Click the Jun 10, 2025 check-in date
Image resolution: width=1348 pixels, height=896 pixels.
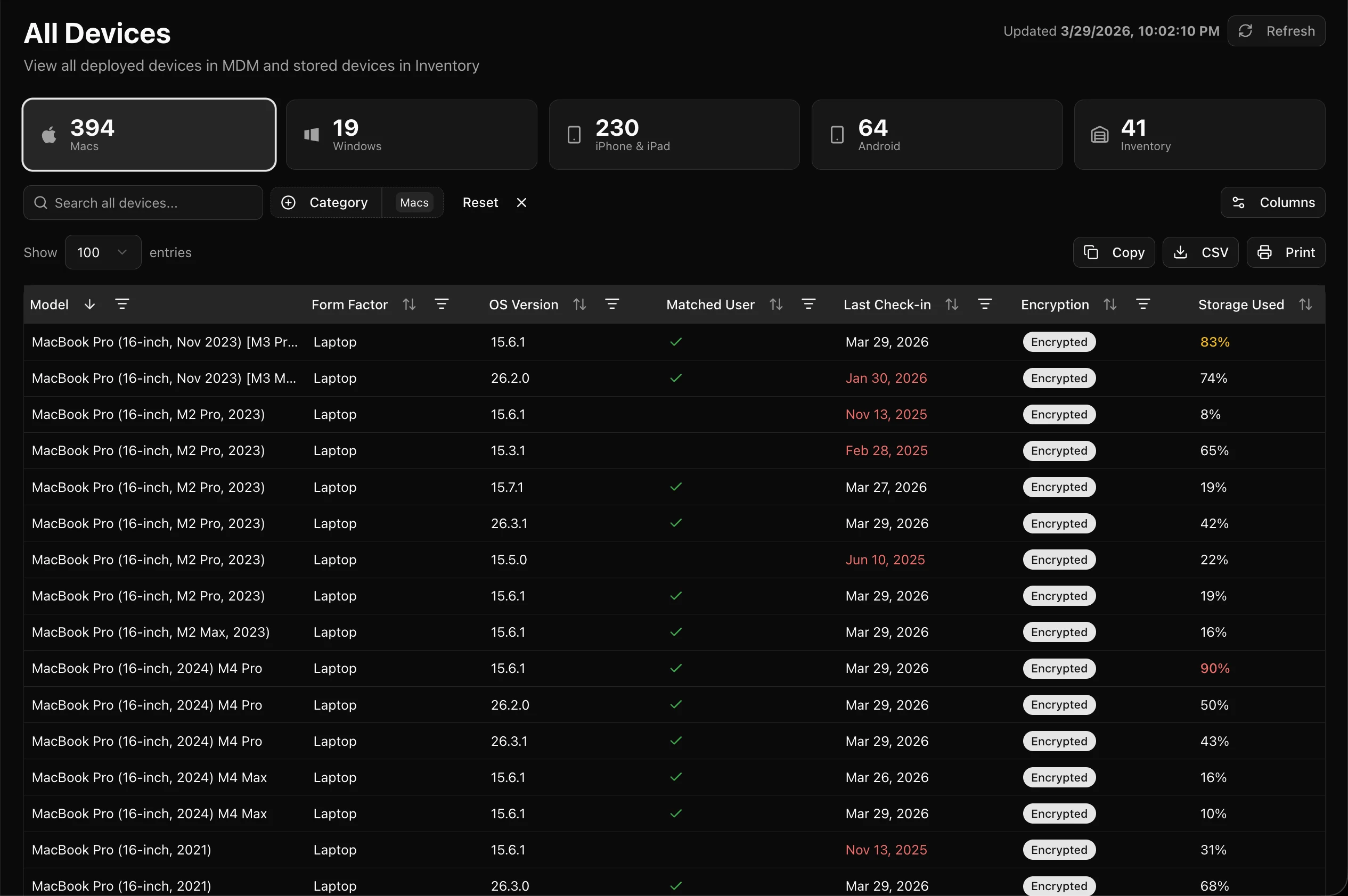point(886,560)
